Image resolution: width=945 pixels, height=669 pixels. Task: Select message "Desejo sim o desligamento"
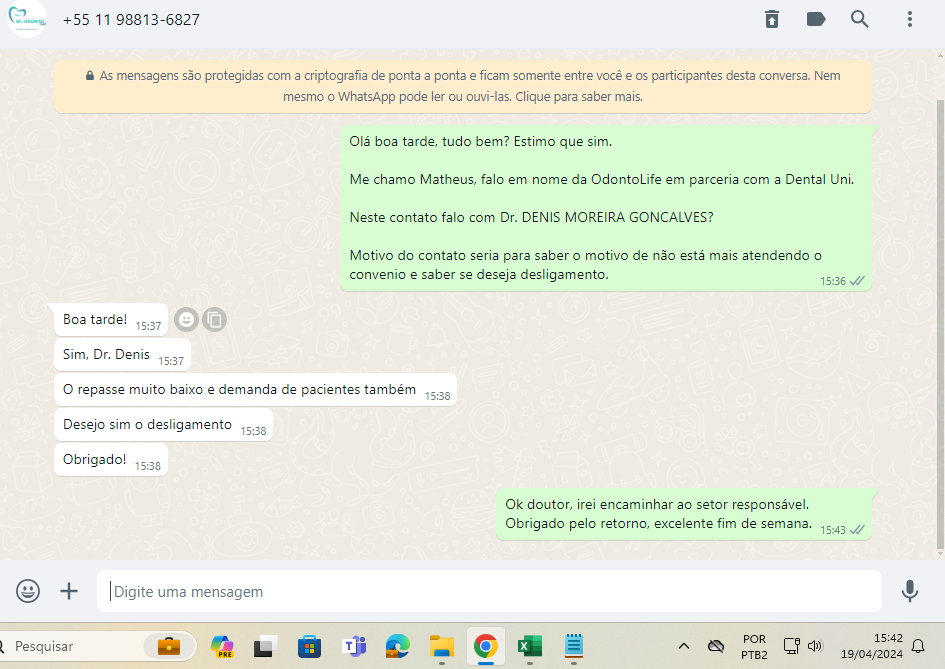point(163,424)
